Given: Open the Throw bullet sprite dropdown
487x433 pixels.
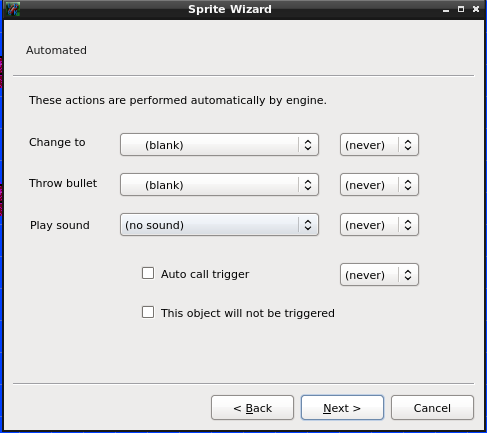Looking at the screenshot, I should (x=219, y=185).
